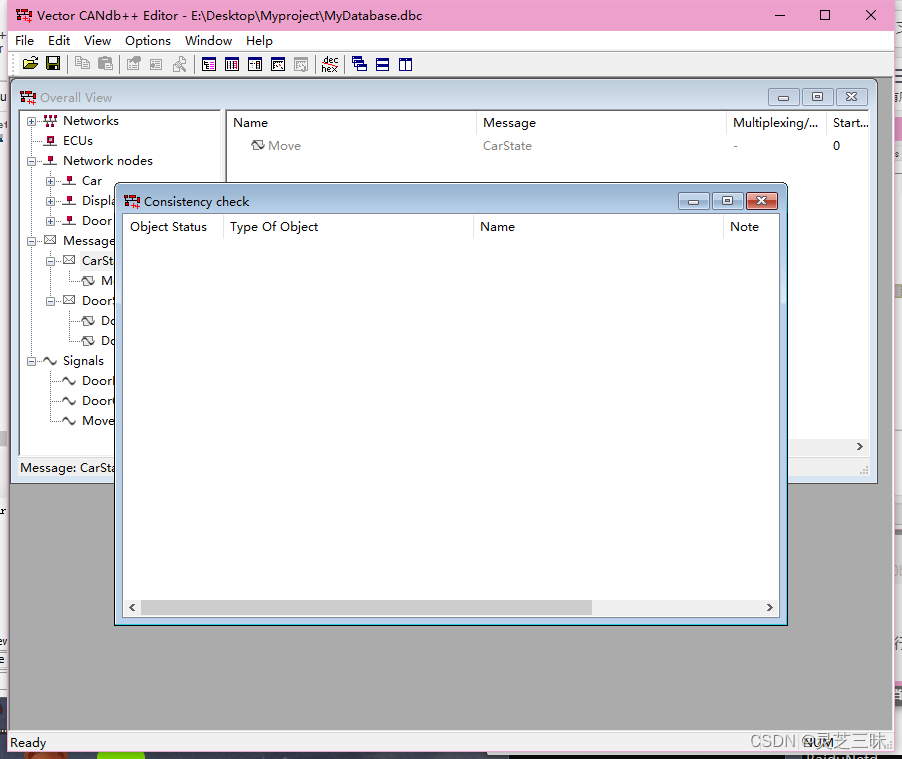The height and width of the screenshot is (759, 902).
Task: Select ECUs in the tree
Action: (78, 141)
